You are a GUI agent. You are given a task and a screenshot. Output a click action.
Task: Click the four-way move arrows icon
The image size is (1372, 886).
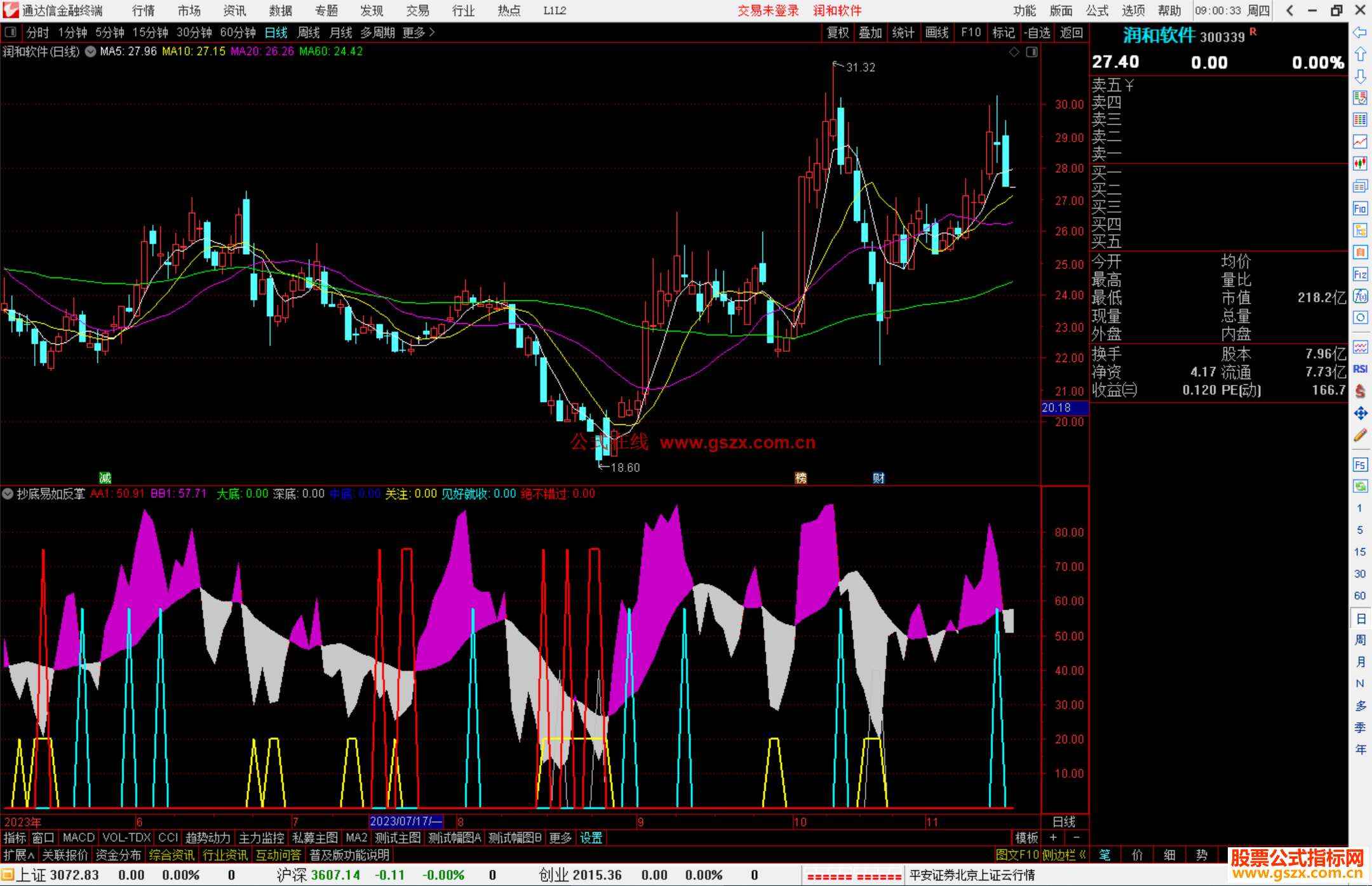pyautogui.click(x=1360, y=413)
